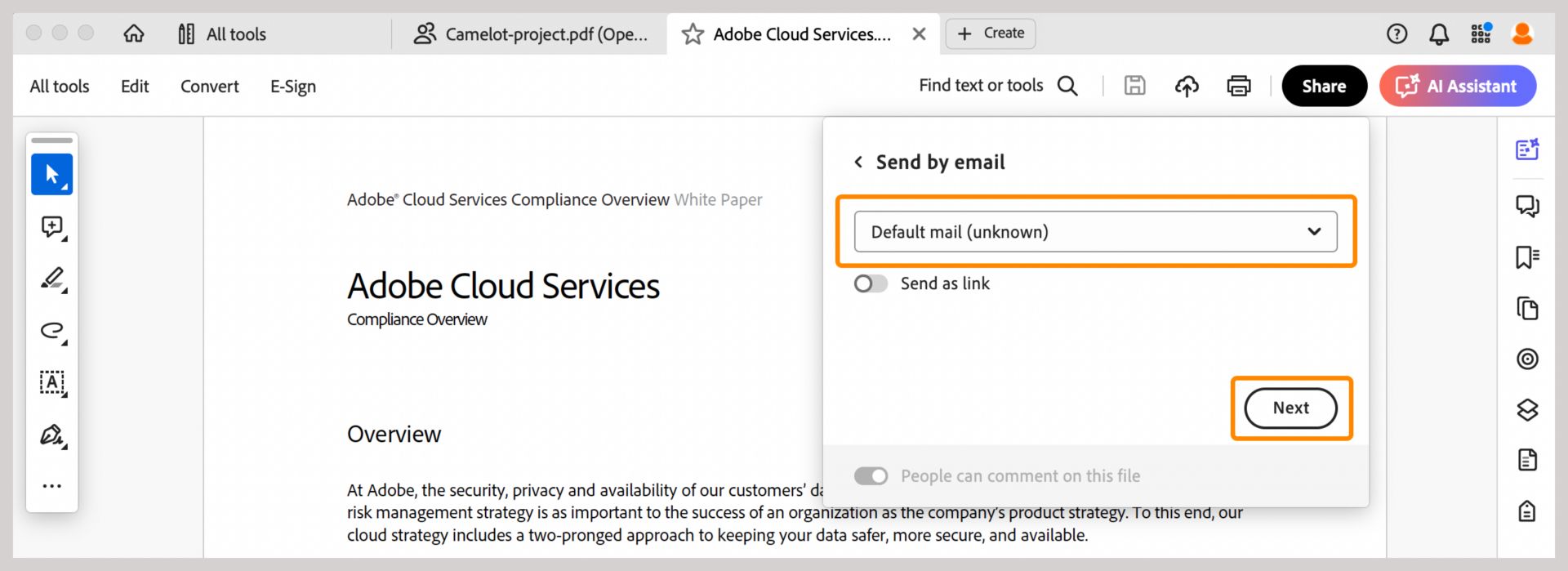Toggle People can comment on this file
Screen dimensions: 1568x571
(871, 476)
